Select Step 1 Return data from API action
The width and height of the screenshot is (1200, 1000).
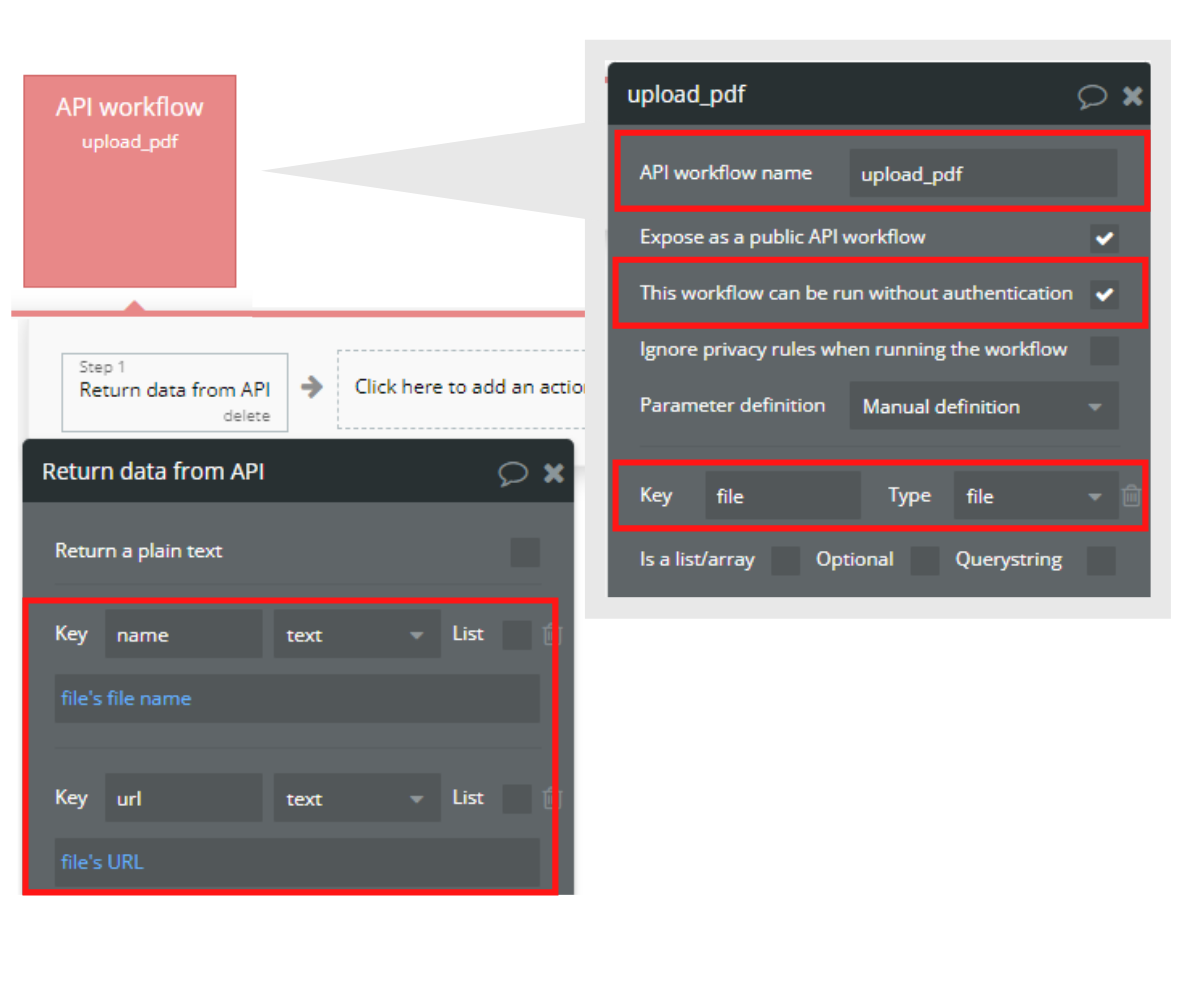175,391
